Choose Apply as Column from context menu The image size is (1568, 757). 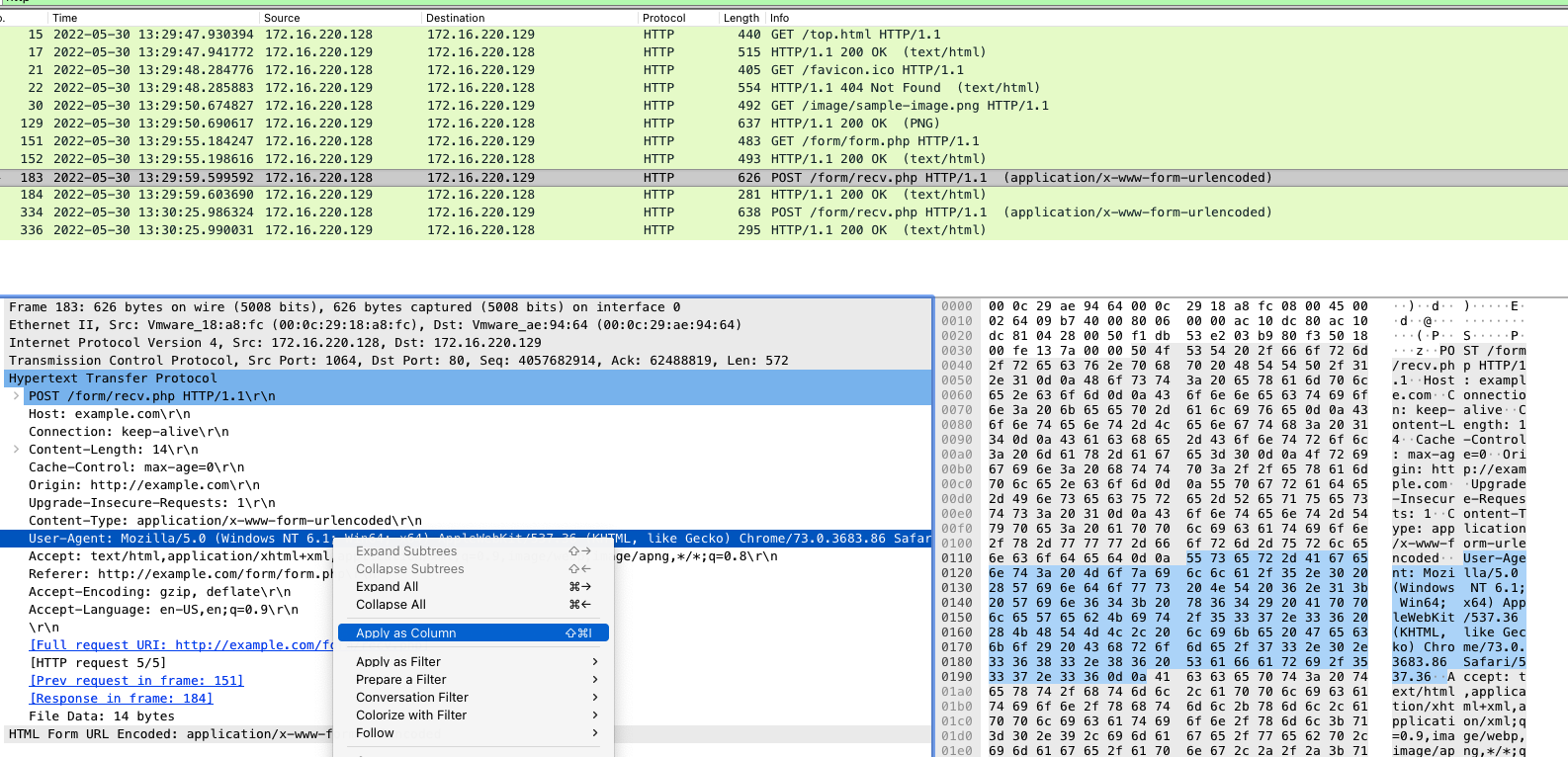(x=406, y=633)
